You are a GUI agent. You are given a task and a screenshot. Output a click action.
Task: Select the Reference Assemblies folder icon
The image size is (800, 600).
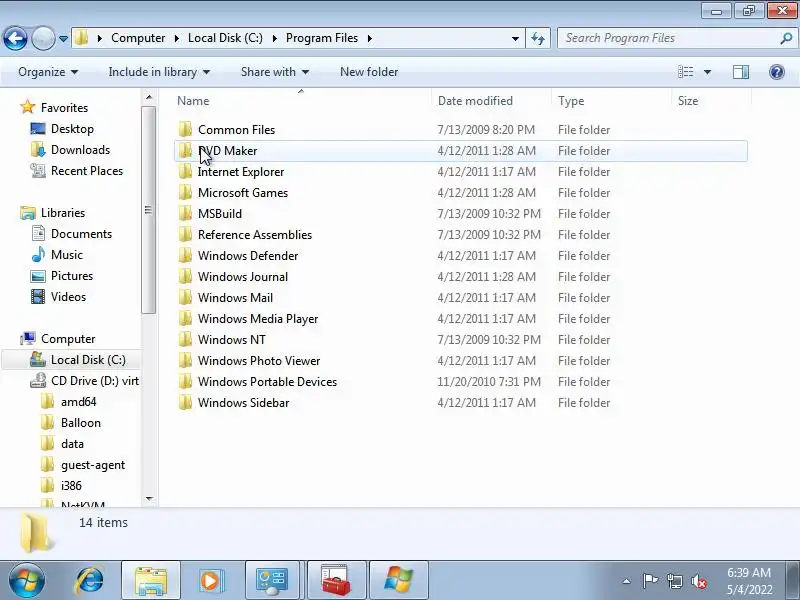point(185,235)
